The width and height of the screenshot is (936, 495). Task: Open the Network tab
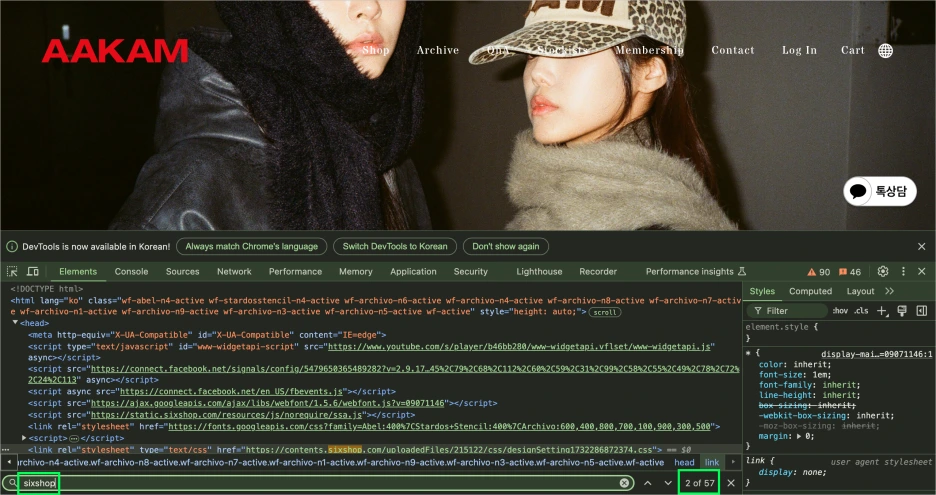click(x=234, y=271)
